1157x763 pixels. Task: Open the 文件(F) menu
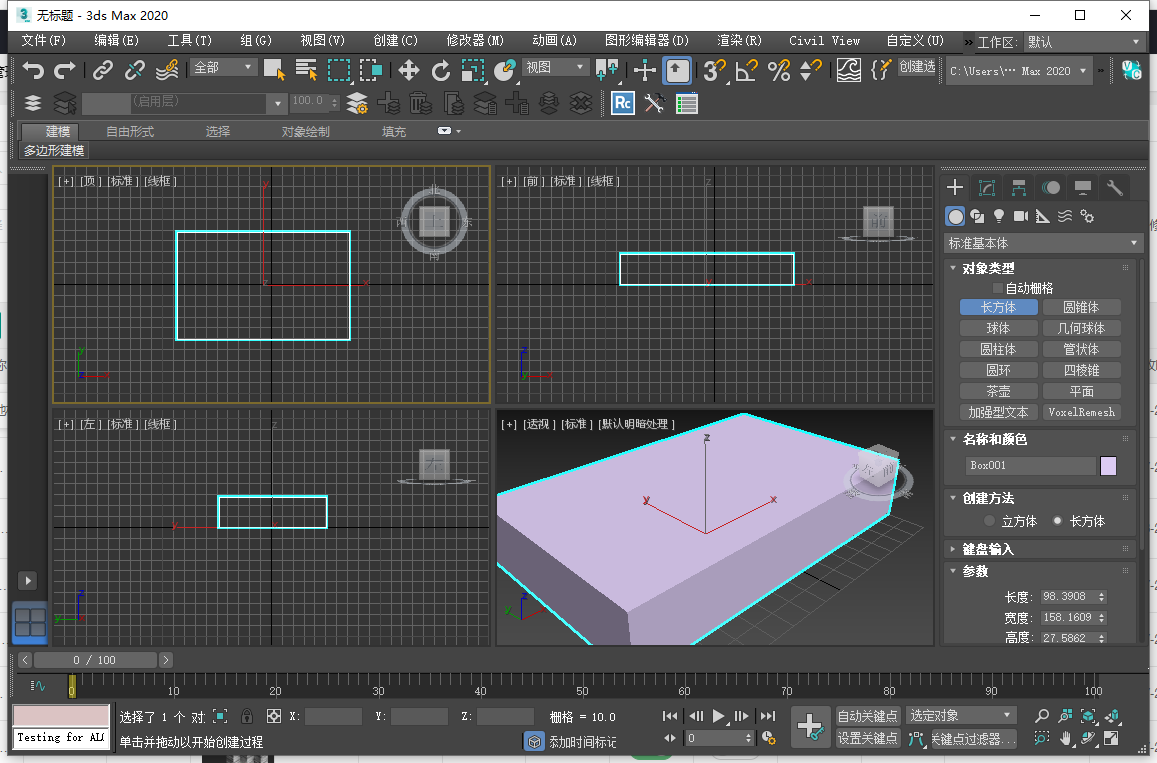[43, 41]
